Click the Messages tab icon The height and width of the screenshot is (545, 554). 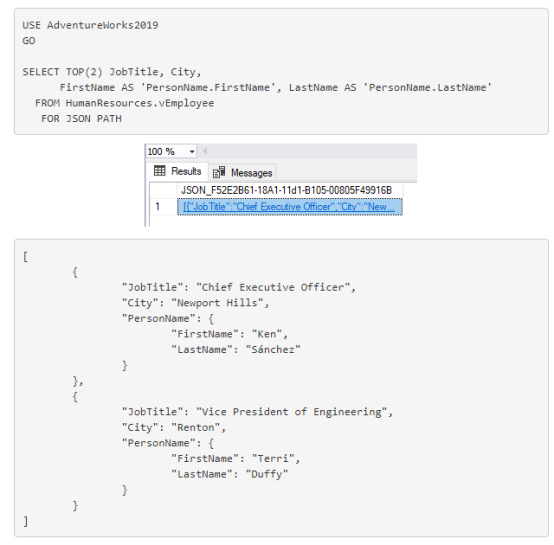pyautogui.click(x=219, y=172)
